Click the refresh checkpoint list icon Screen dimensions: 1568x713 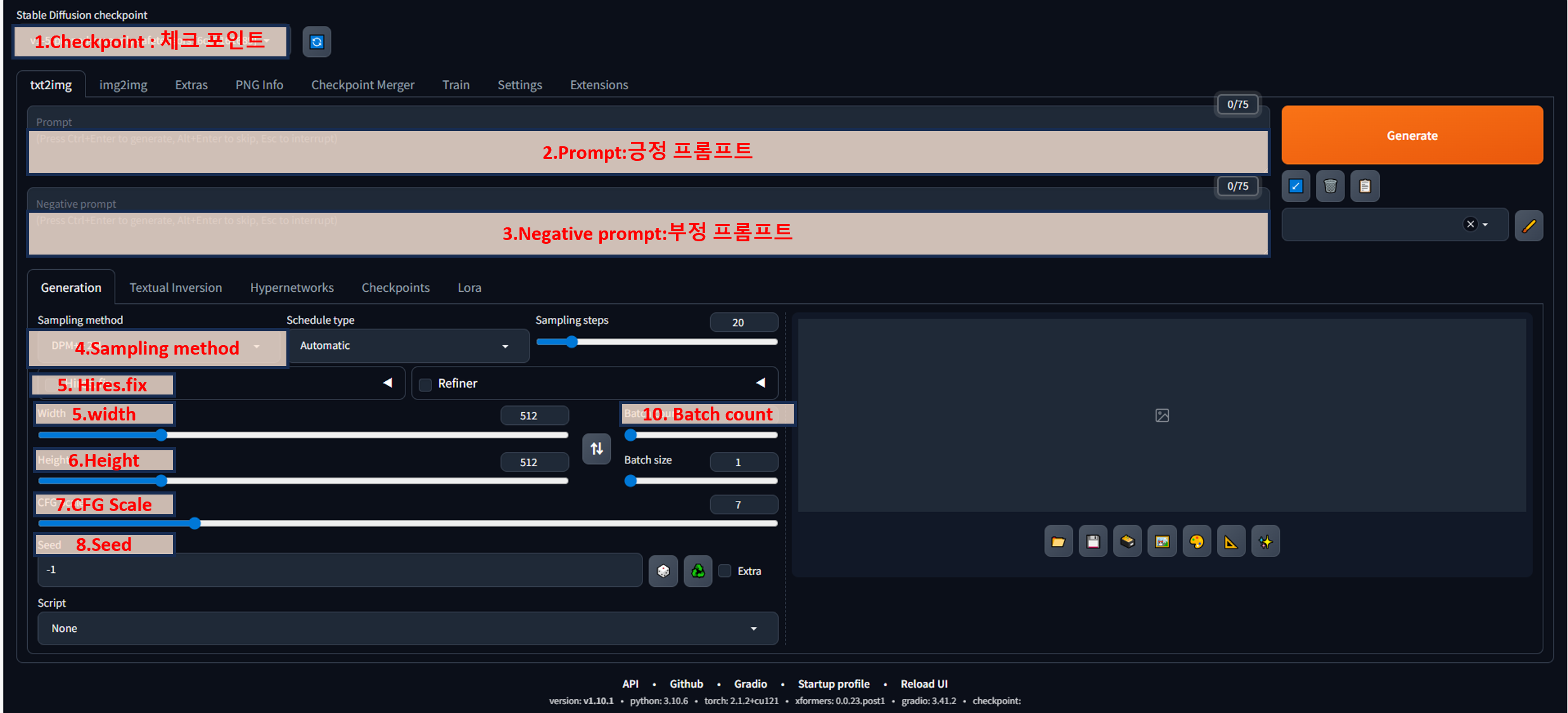317,42
